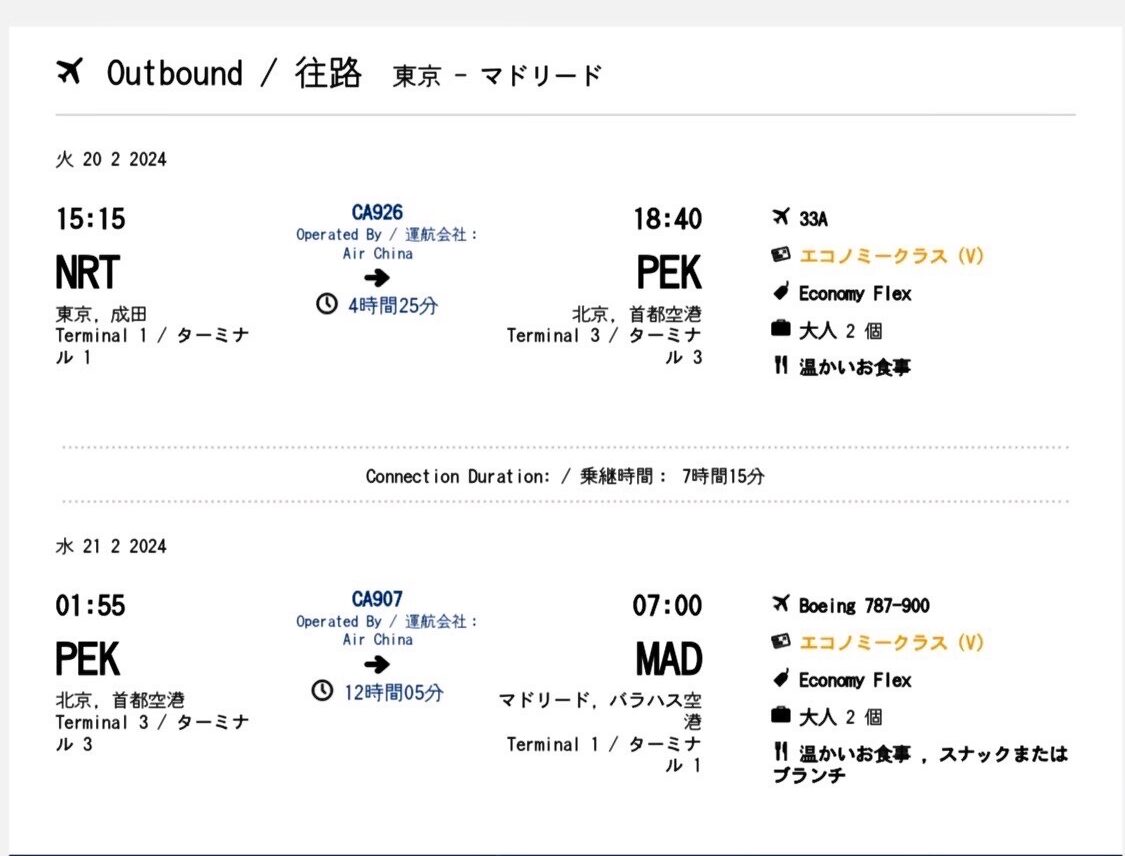Click the airplane icon beside Boeing 787-900
The image size is (1125, 856).
[781, 605]
